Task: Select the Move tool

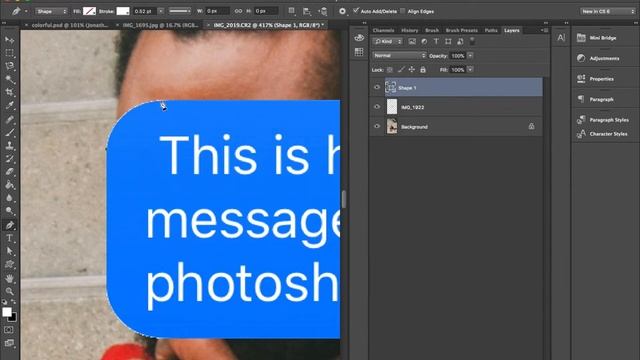Action: coord(9,40)
